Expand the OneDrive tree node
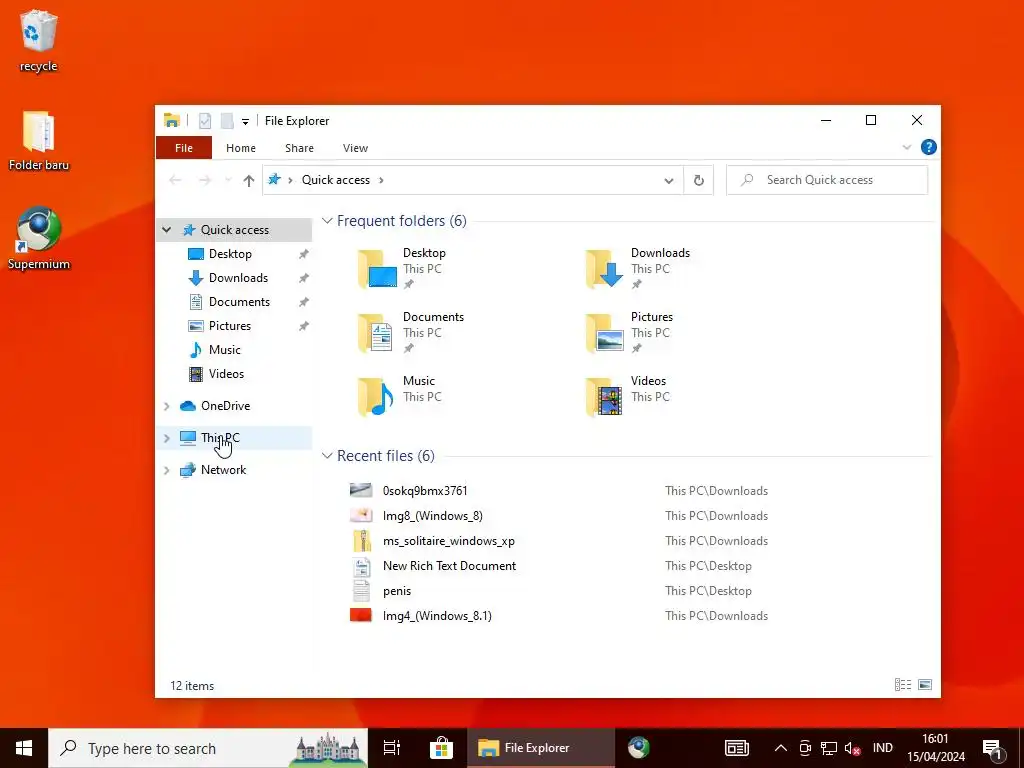Viewport: 1024px width, 768px height. coord(167,406)
